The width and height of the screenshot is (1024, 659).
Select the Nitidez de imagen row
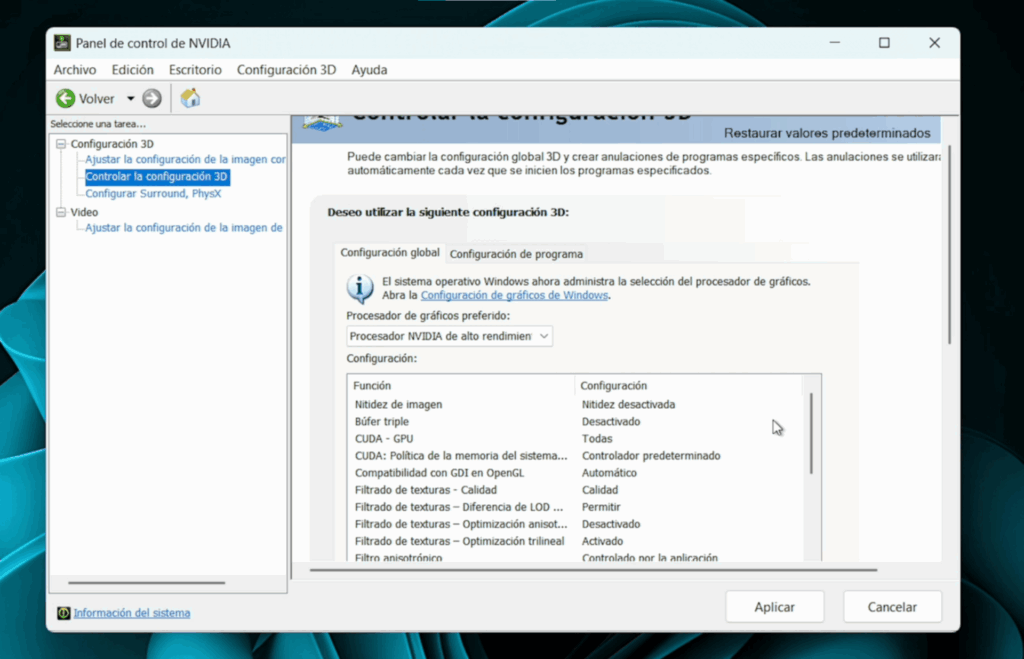(577, 404)
